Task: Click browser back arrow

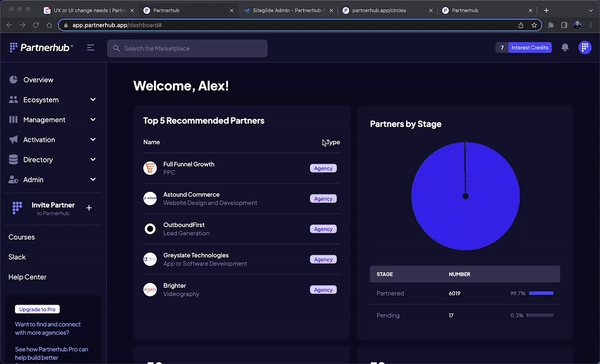Action: pyautogui.click(x=10, y=25)
